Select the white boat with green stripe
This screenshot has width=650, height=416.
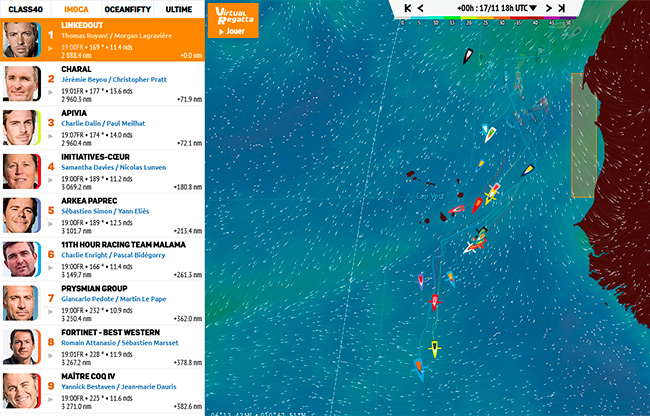pyautogui.click(x=490, y=134)
